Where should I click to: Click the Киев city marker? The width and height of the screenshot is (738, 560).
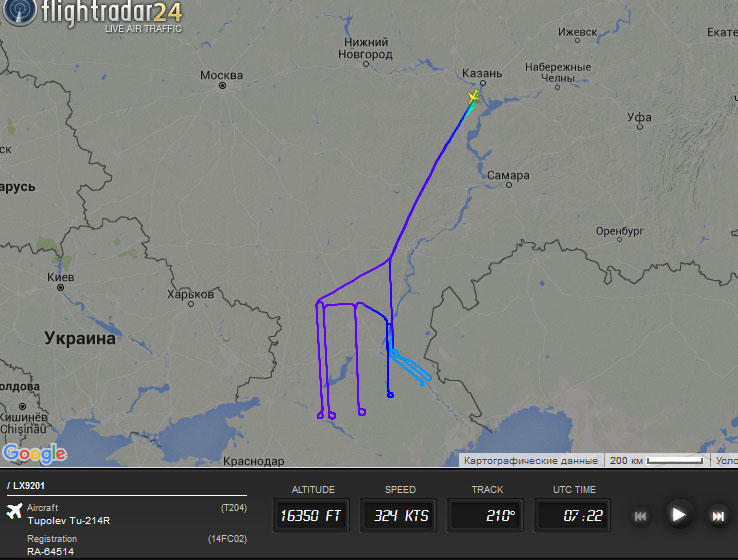pyautogui.click(x=60, y=287)
